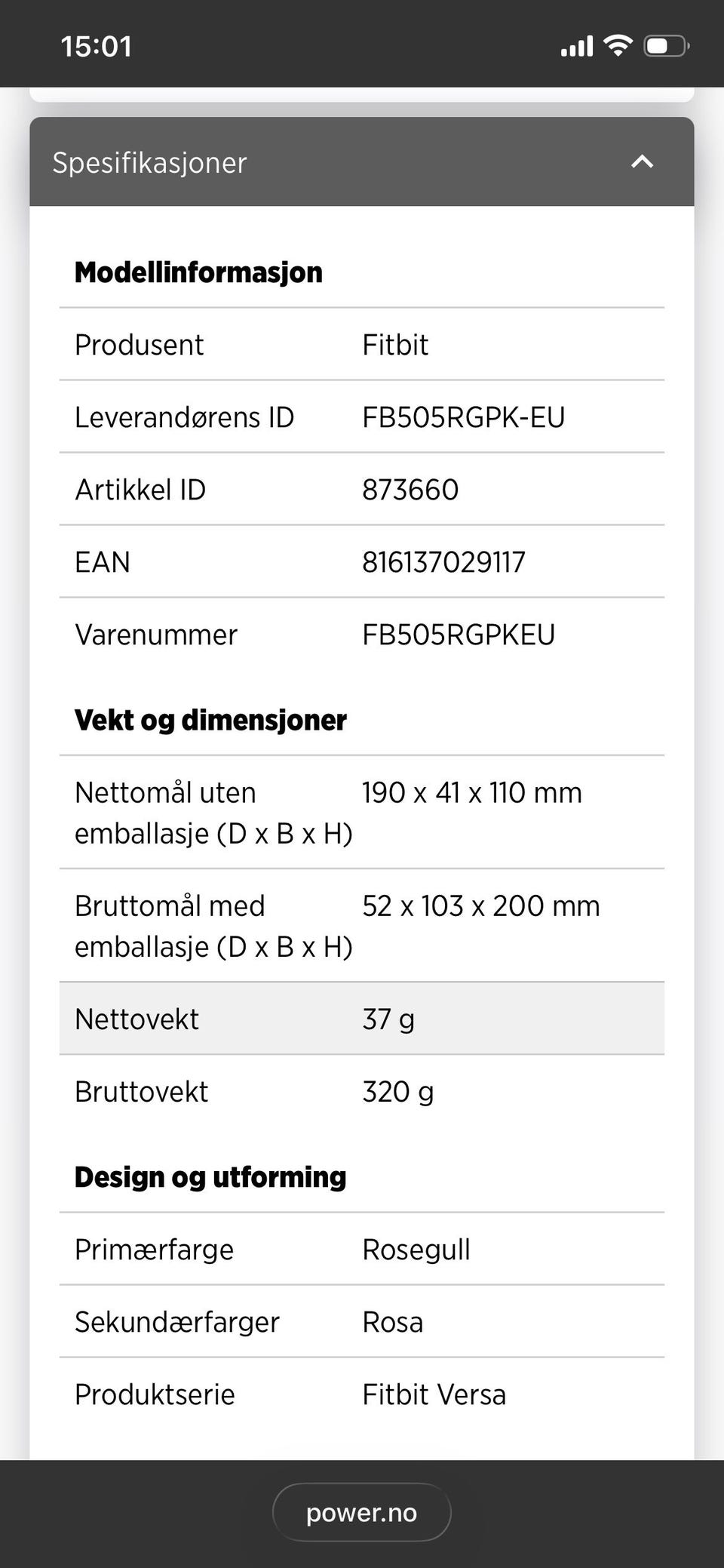
Task: Tap the Primærfarge value Rosegull
Action: coord(416,1250)
